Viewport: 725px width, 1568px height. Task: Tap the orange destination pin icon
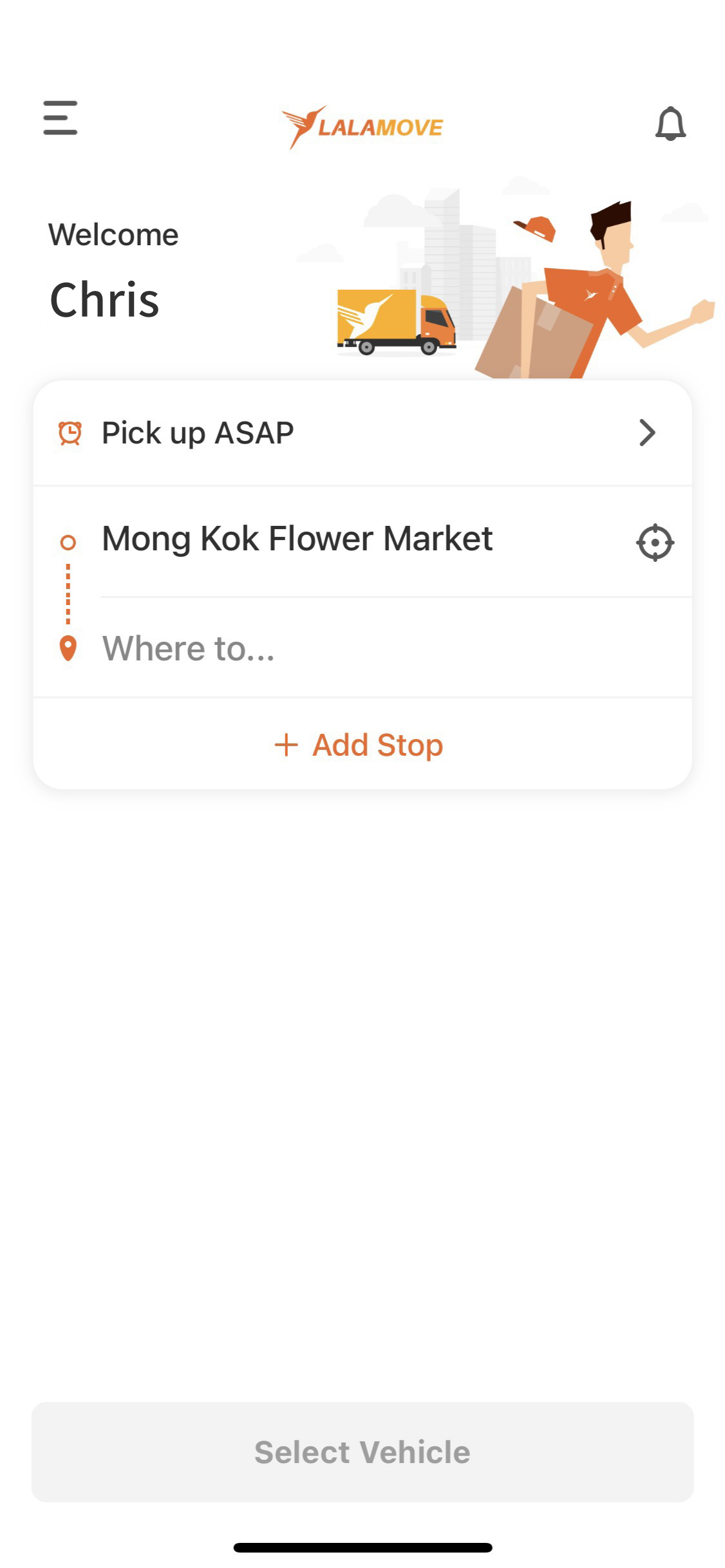[x=68, y=648]
